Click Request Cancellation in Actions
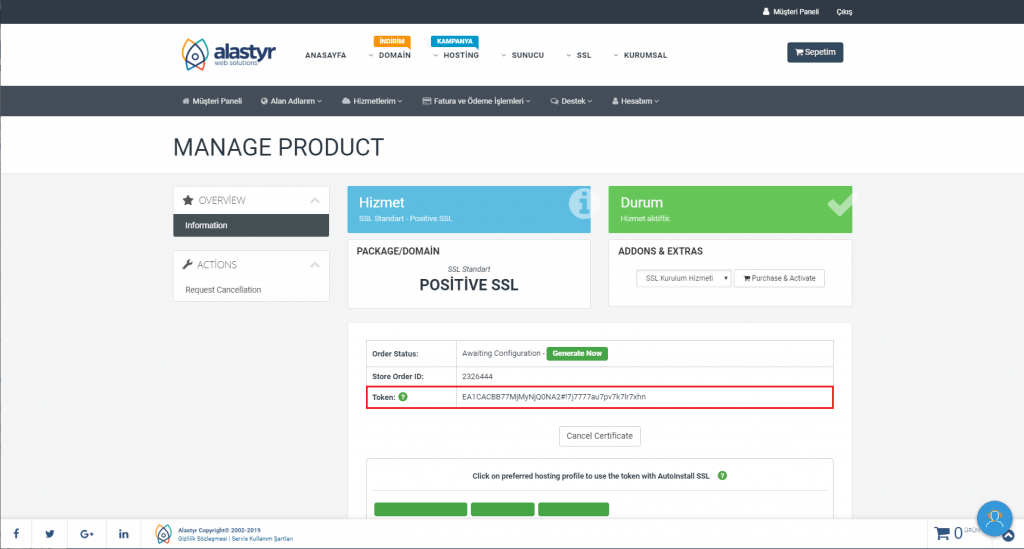The width and height of the screenshot is (1024, 549). coord(223,290)
